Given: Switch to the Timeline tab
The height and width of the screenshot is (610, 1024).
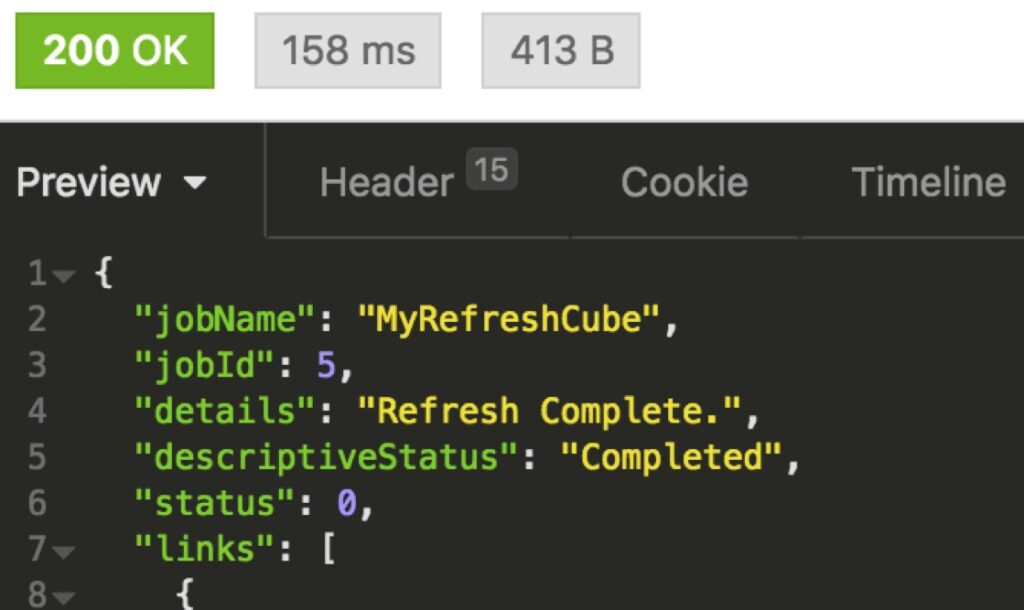Looking at the screenshot, I should pyautogui.click(x=928, y=183).
